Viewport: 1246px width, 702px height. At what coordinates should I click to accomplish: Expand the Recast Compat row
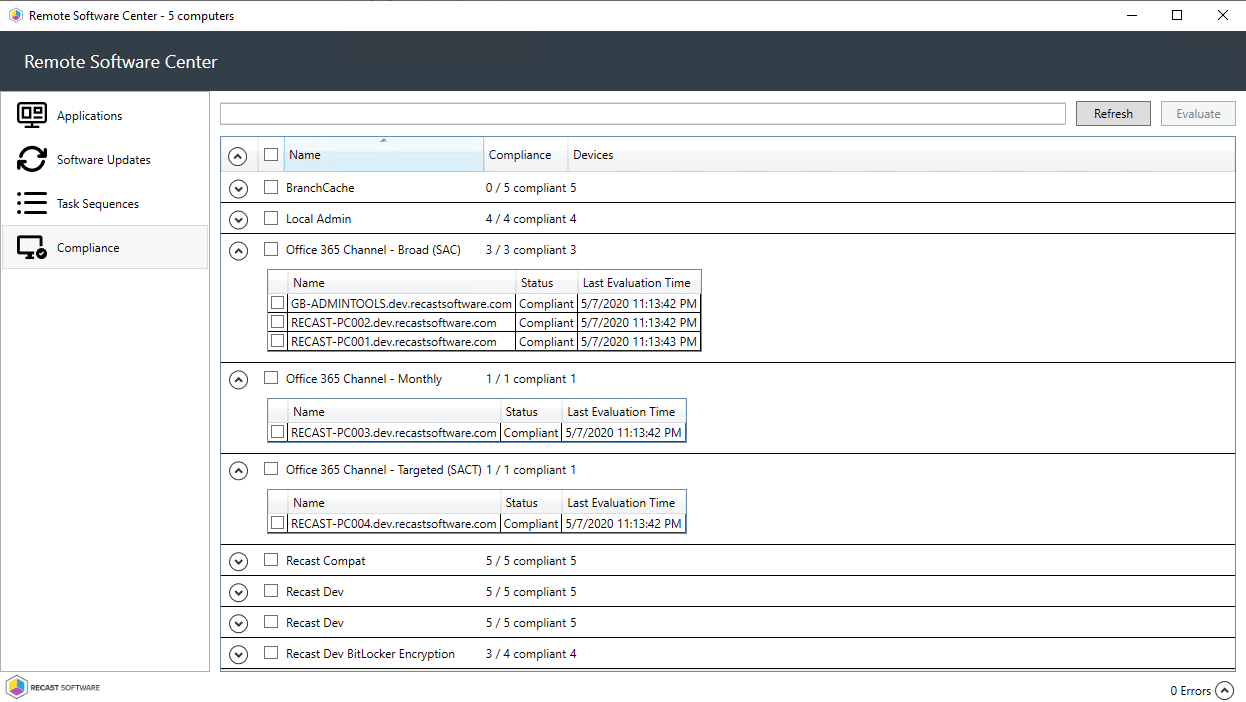coord(237,561)
